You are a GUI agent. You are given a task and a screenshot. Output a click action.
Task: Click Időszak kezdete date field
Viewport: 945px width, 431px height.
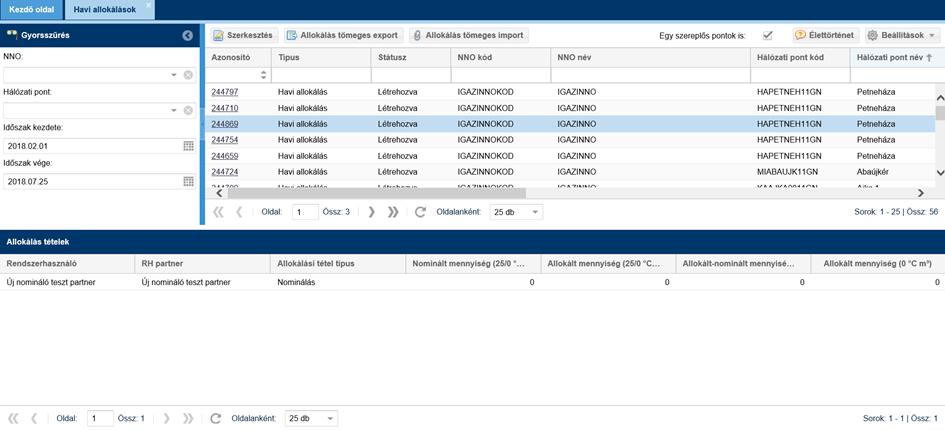pos(92,146)
